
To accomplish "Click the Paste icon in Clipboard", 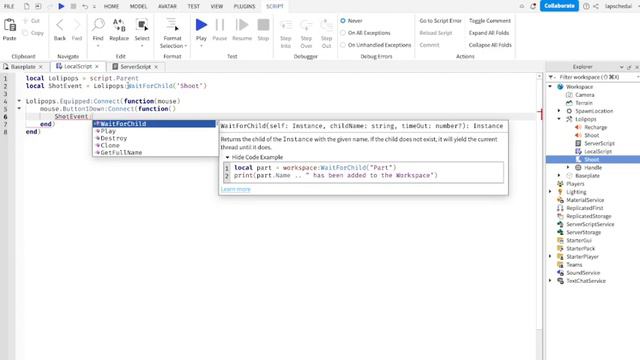I will click(9, 25).
